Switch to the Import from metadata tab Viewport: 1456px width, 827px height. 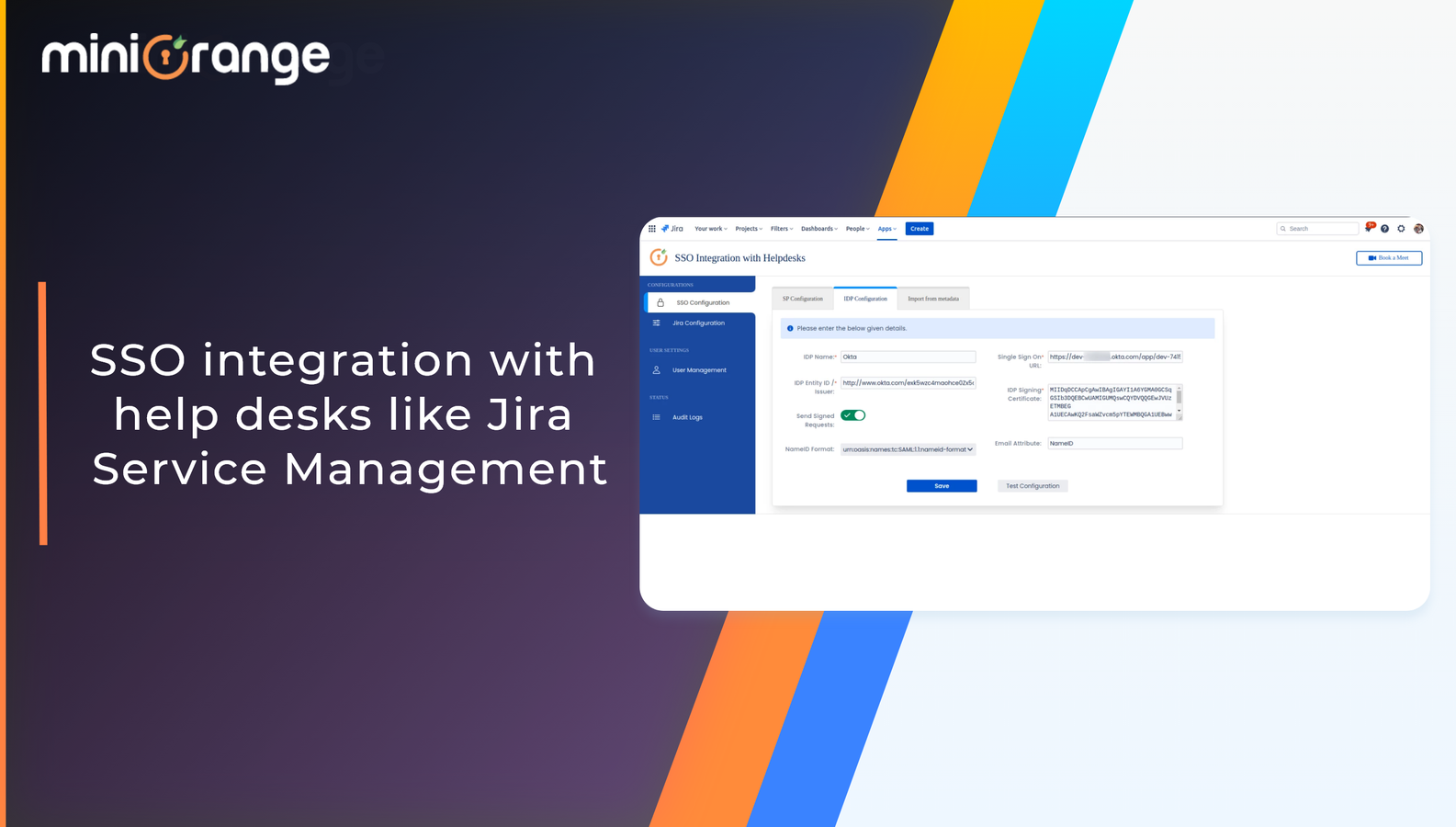point(933,299)
